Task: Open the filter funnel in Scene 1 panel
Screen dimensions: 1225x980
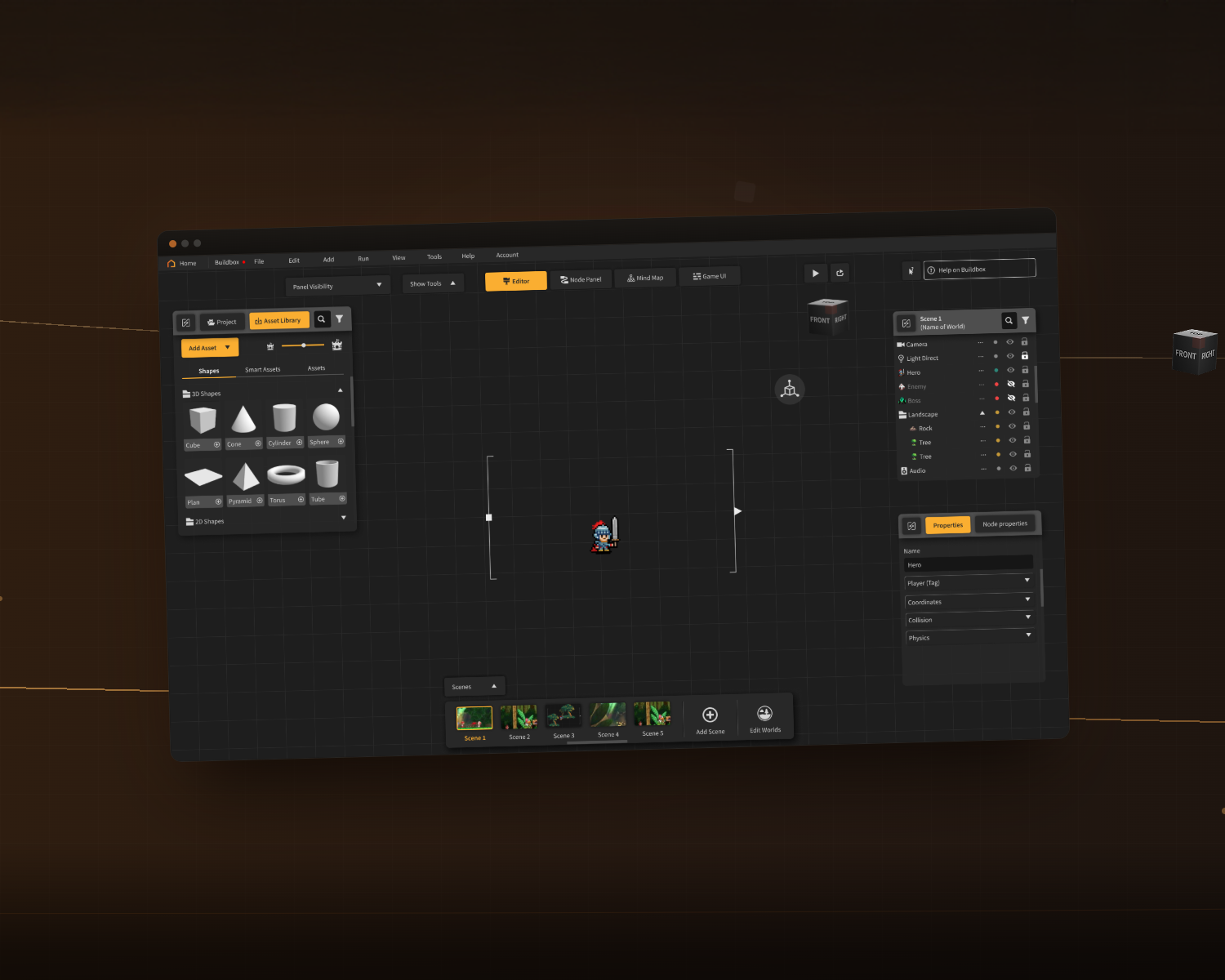Action: click(x=1026, y=320)
